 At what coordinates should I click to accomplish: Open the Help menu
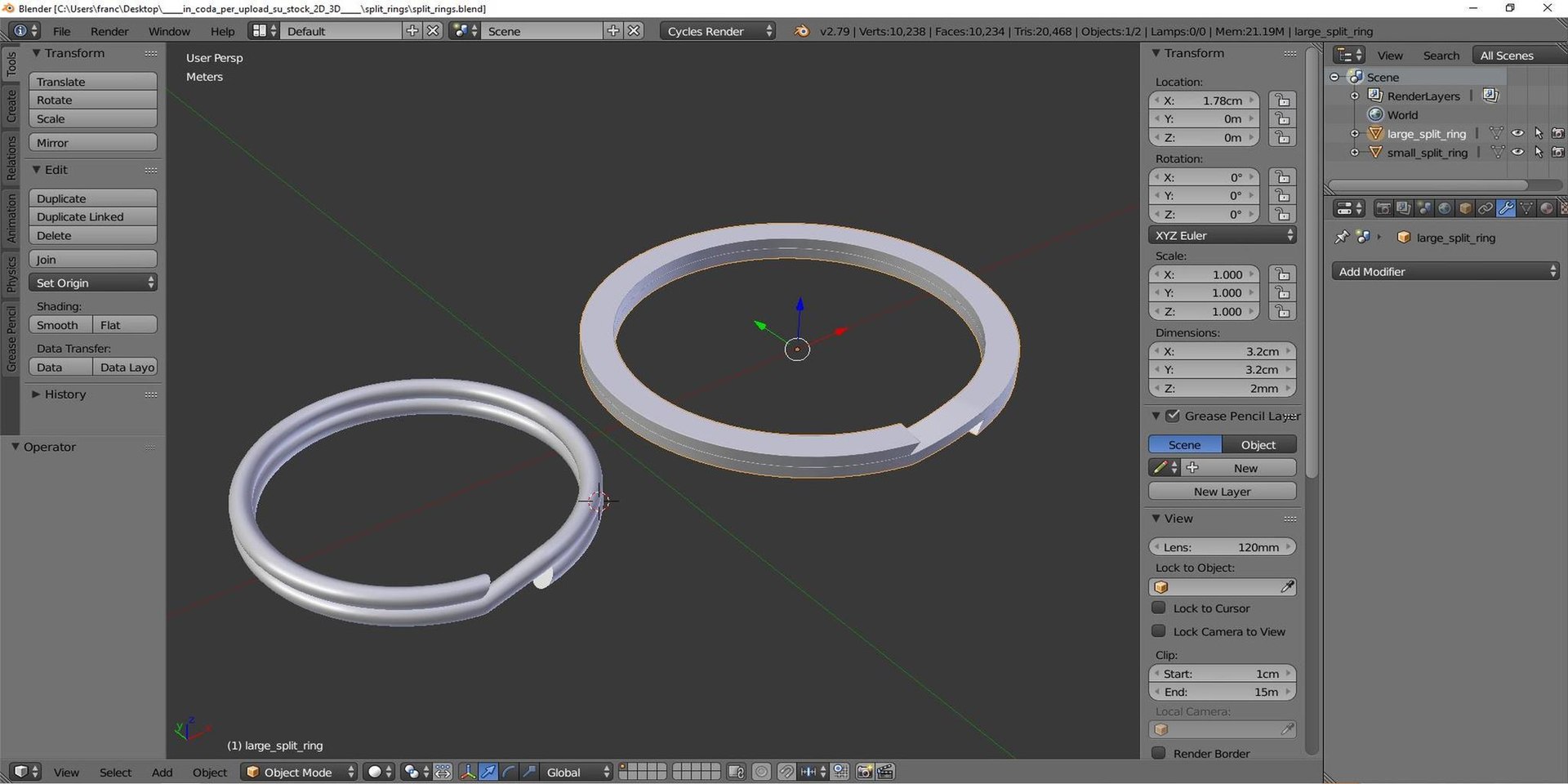pyautogui.click(x=222, y=31)
